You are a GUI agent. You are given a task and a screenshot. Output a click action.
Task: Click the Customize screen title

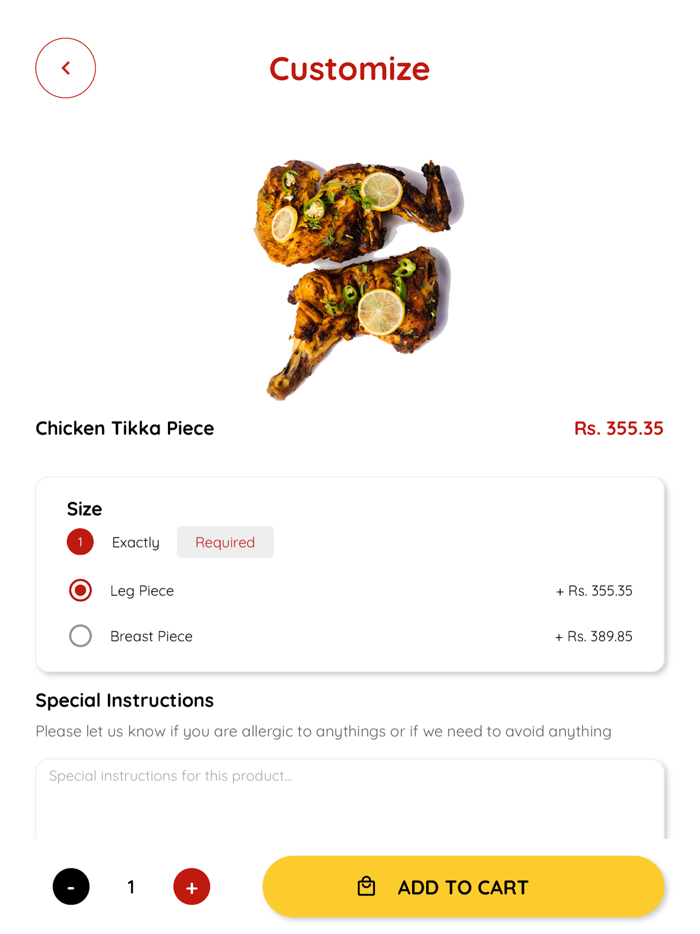tap(349, 70)
